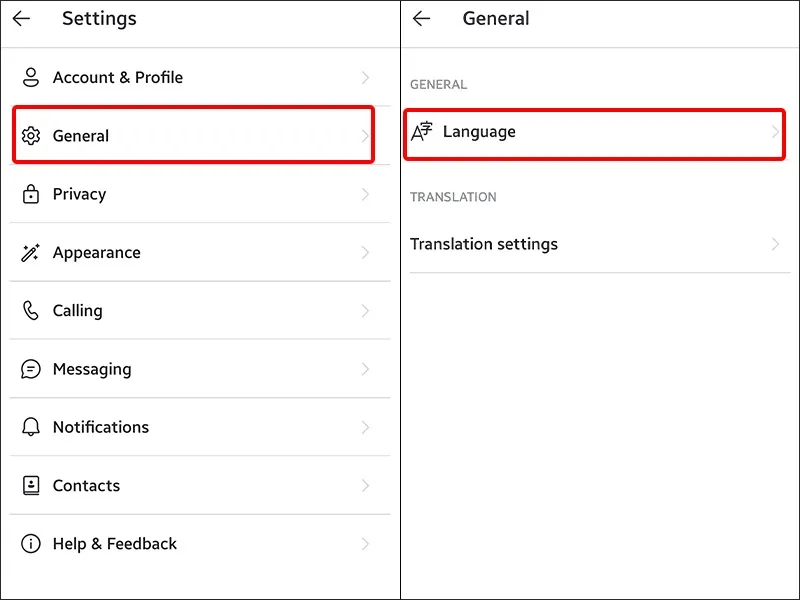Select the Account & Profile person icon
Image resolution: width=800 pixels, height=600 pixels.
[x=30, y=77]
